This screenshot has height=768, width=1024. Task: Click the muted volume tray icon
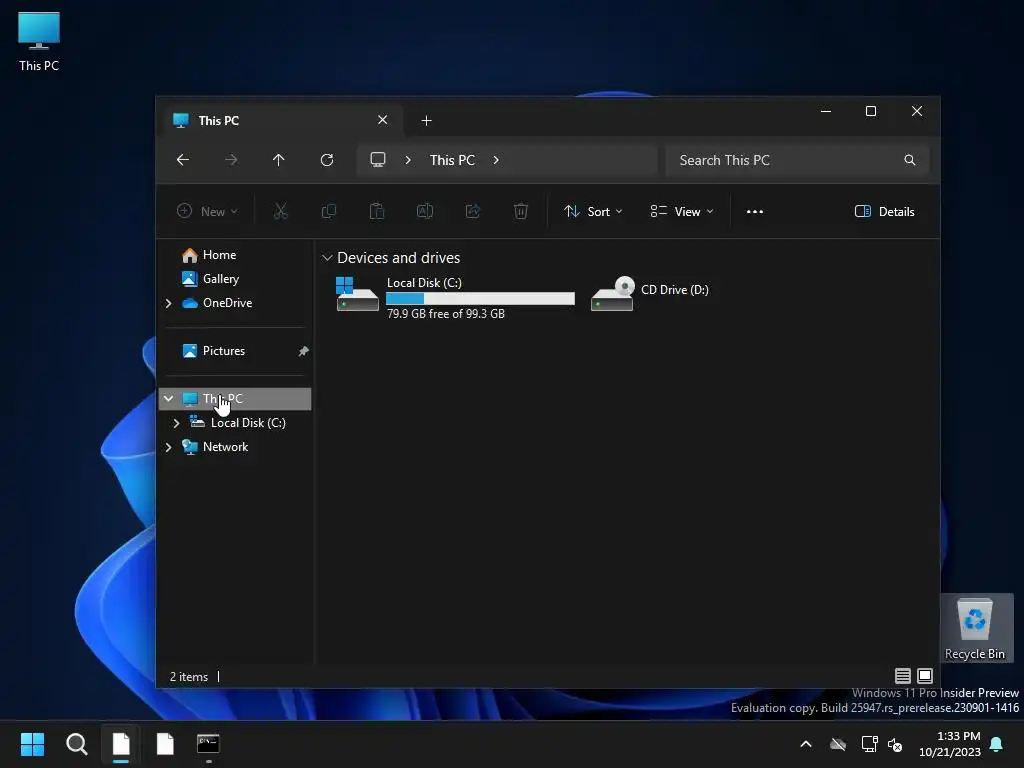(895, 744)
